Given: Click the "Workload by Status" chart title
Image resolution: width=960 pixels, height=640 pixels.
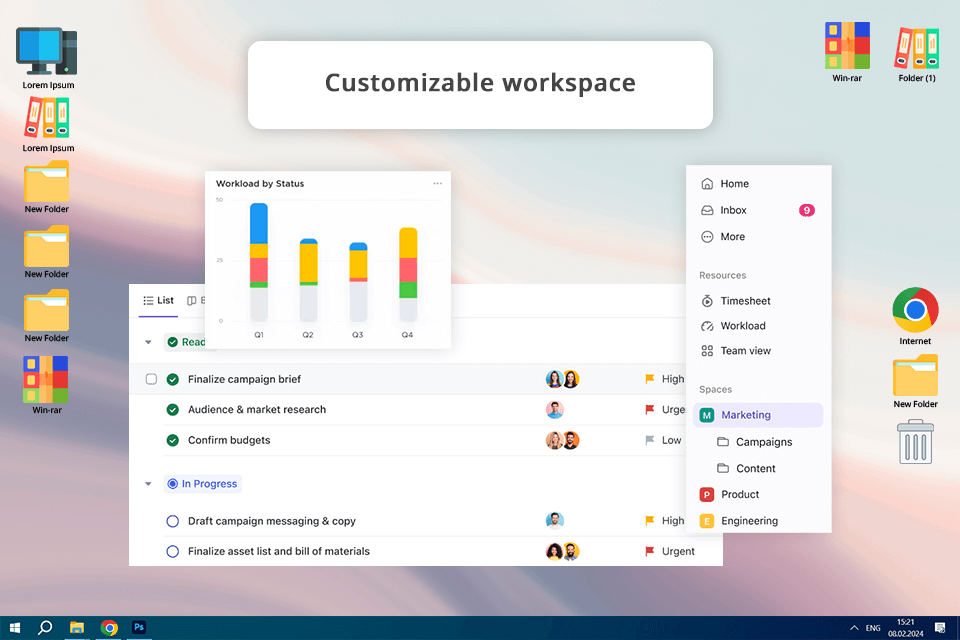Looking at the screenshot, I should tap(260, 183).
